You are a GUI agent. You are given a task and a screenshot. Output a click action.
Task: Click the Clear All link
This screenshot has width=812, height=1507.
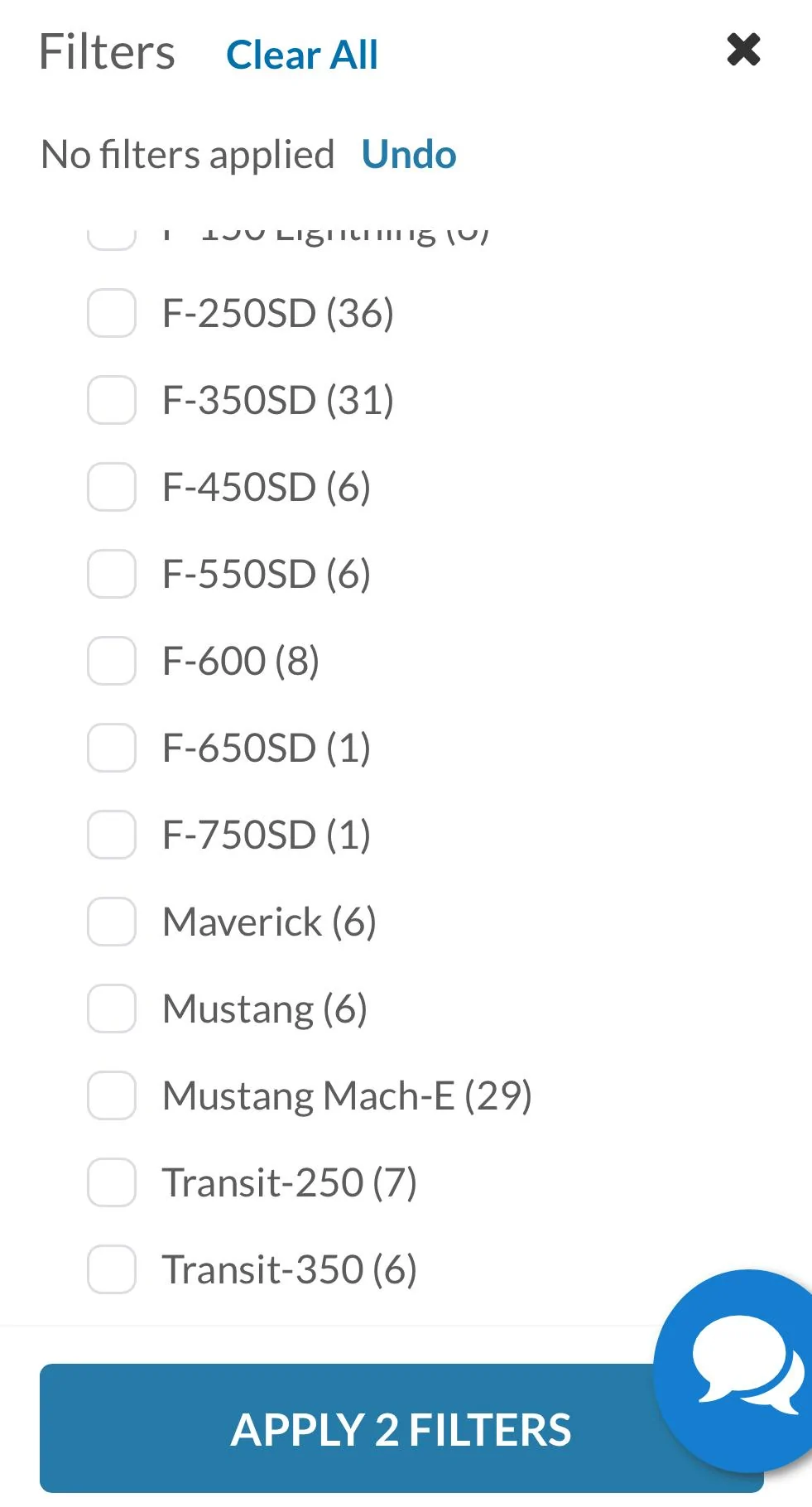click(302, 55)
